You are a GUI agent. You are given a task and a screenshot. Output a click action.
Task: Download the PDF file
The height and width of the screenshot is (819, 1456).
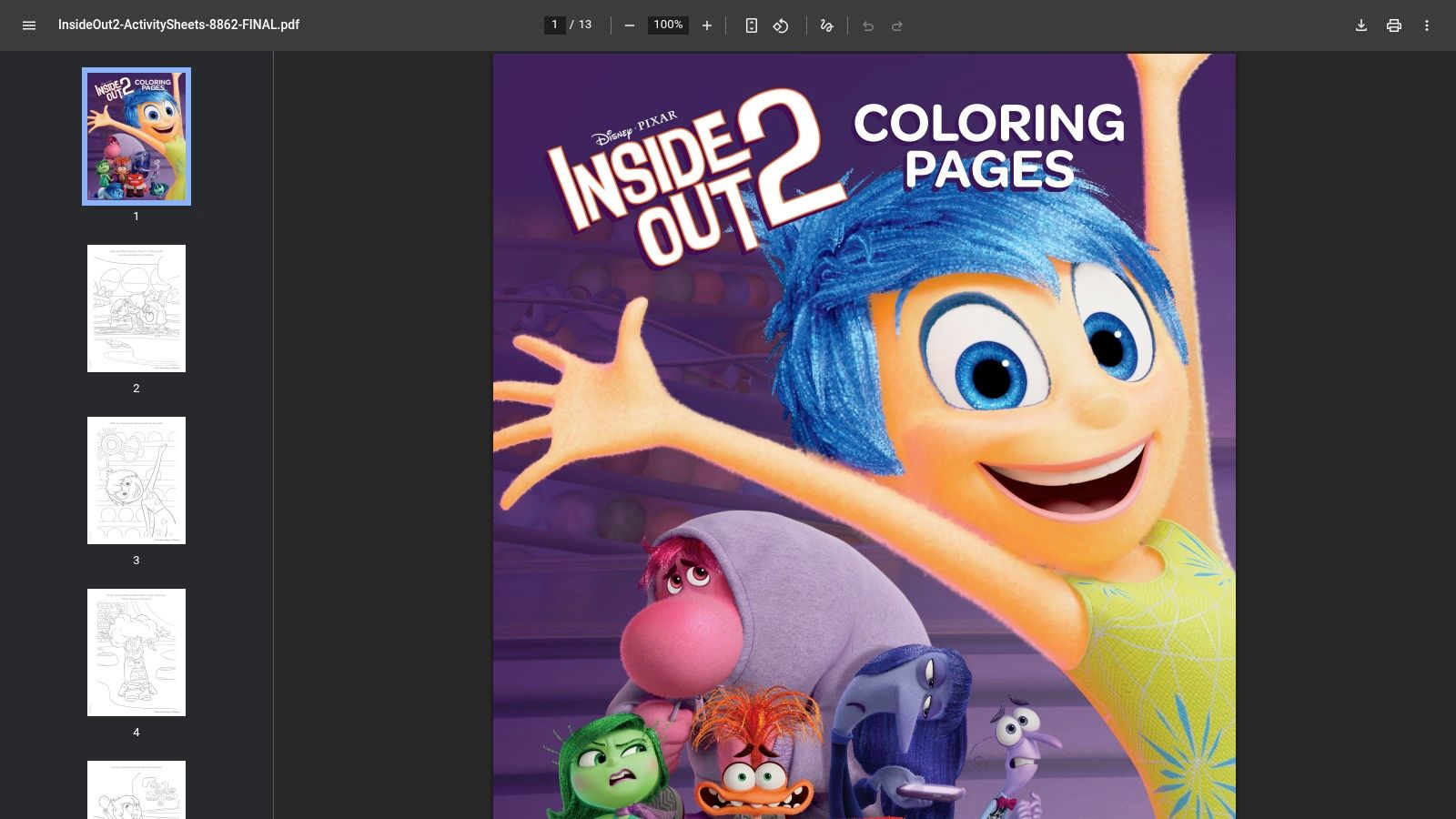[1360, 25]
